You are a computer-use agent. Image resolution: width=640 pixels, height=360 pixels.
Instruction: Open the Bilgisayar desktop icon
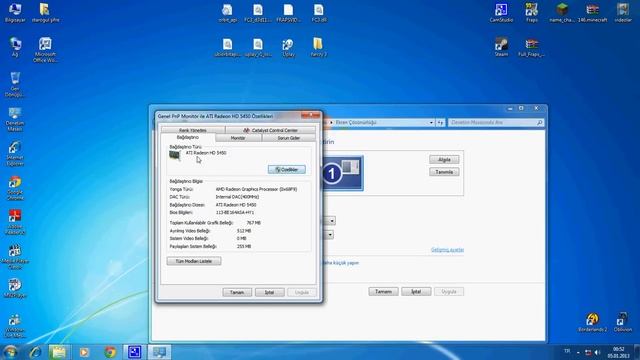[15, 12]
